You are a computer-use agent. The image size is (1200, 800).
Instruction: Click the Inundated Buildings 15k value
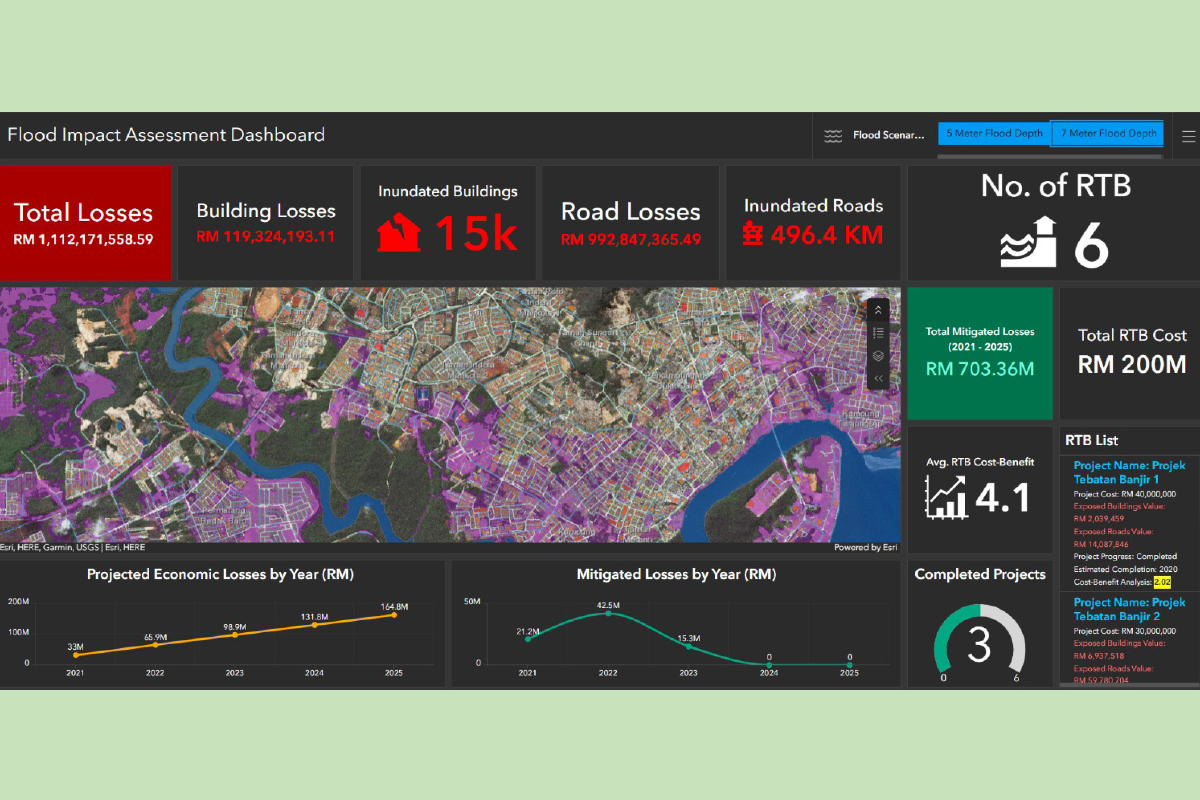[475, 234]
